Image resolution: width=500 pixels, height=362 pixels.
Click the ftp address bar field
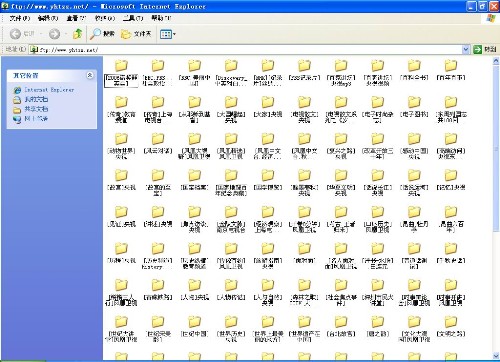pos(247,50)
